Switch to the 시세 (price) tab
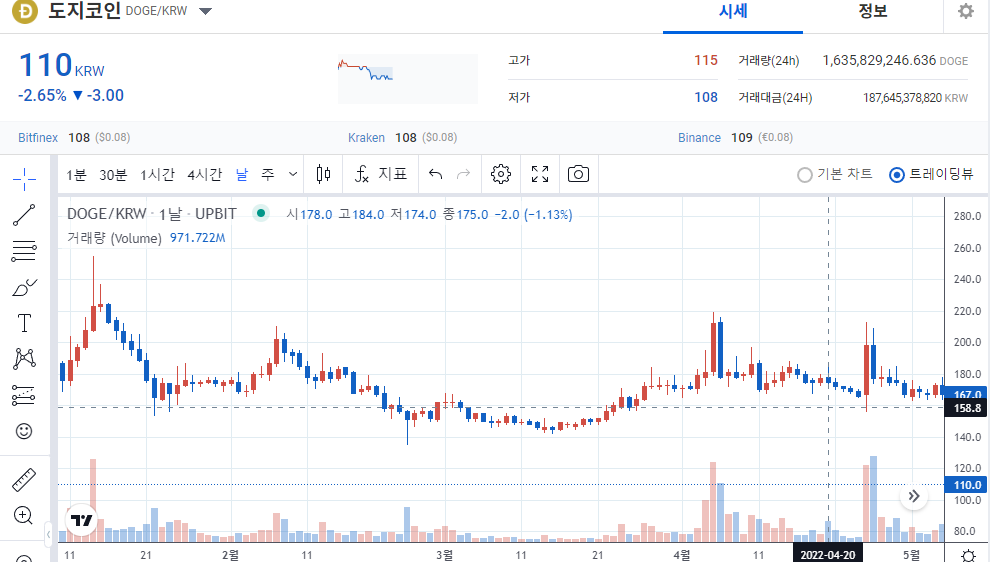The height and width of the screenshot is (562, 990). point(733,11)
